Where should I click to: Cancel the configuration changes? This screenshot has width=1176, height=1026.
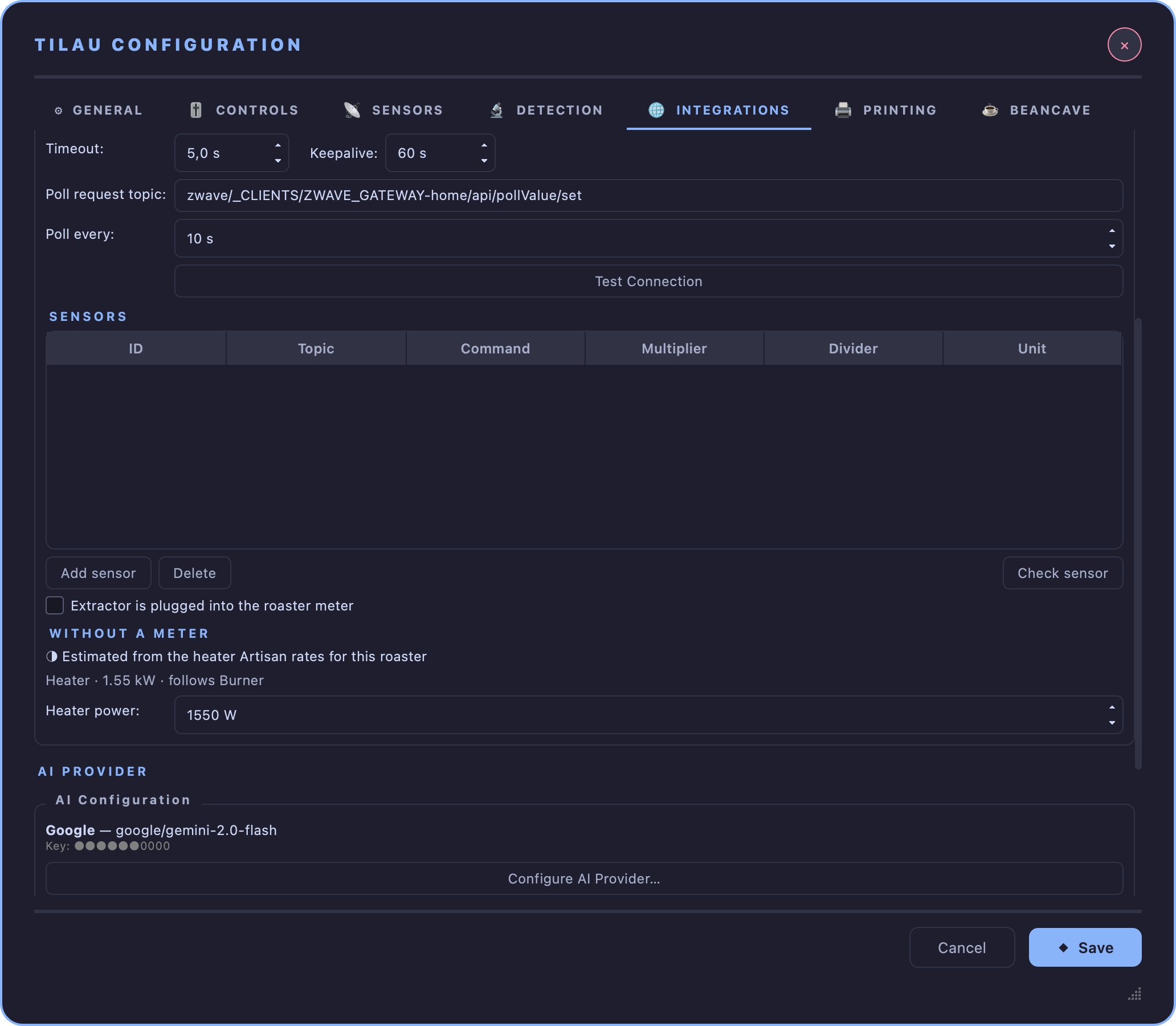point(962,947)
